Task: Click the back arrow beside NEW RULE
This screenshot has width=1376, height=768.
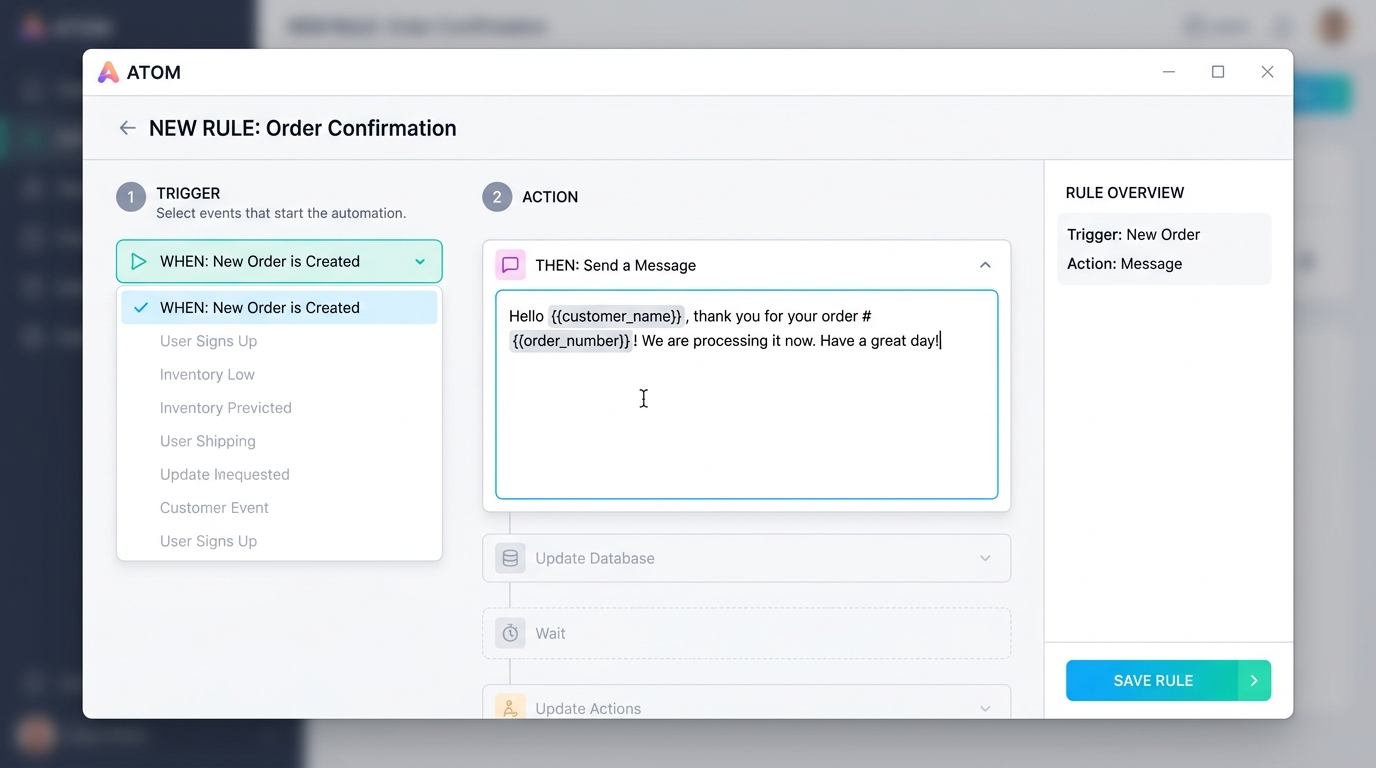Action: [127, 128]
